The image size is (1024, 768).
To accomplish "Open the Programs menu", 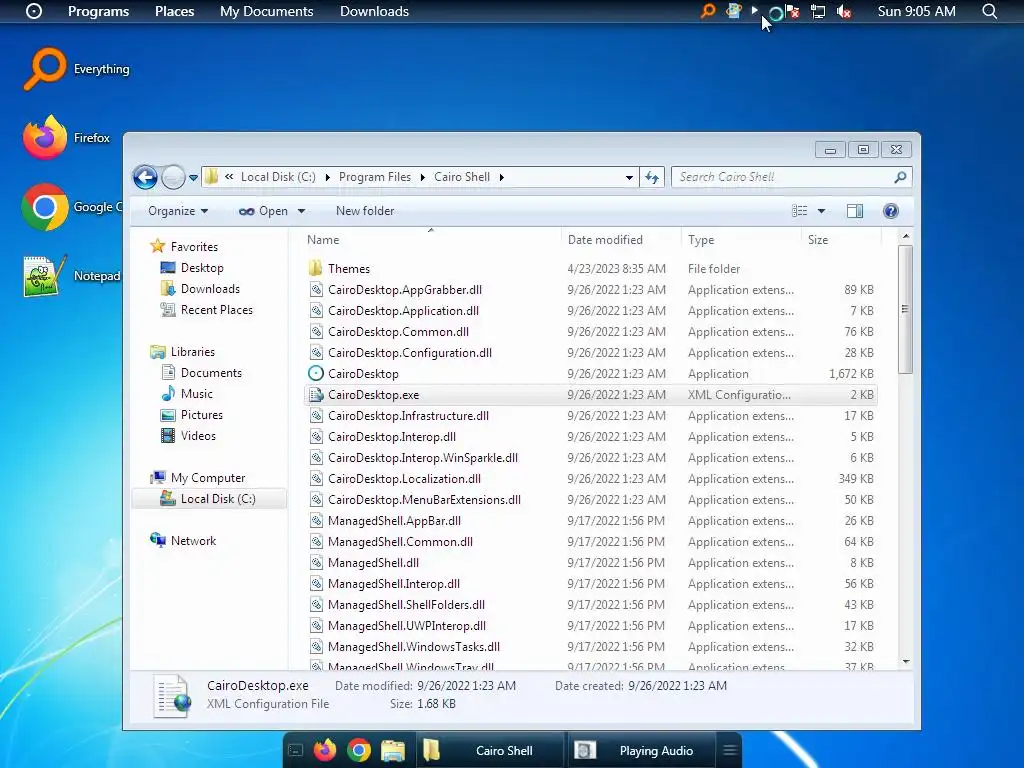I will (x=99, y=11).
